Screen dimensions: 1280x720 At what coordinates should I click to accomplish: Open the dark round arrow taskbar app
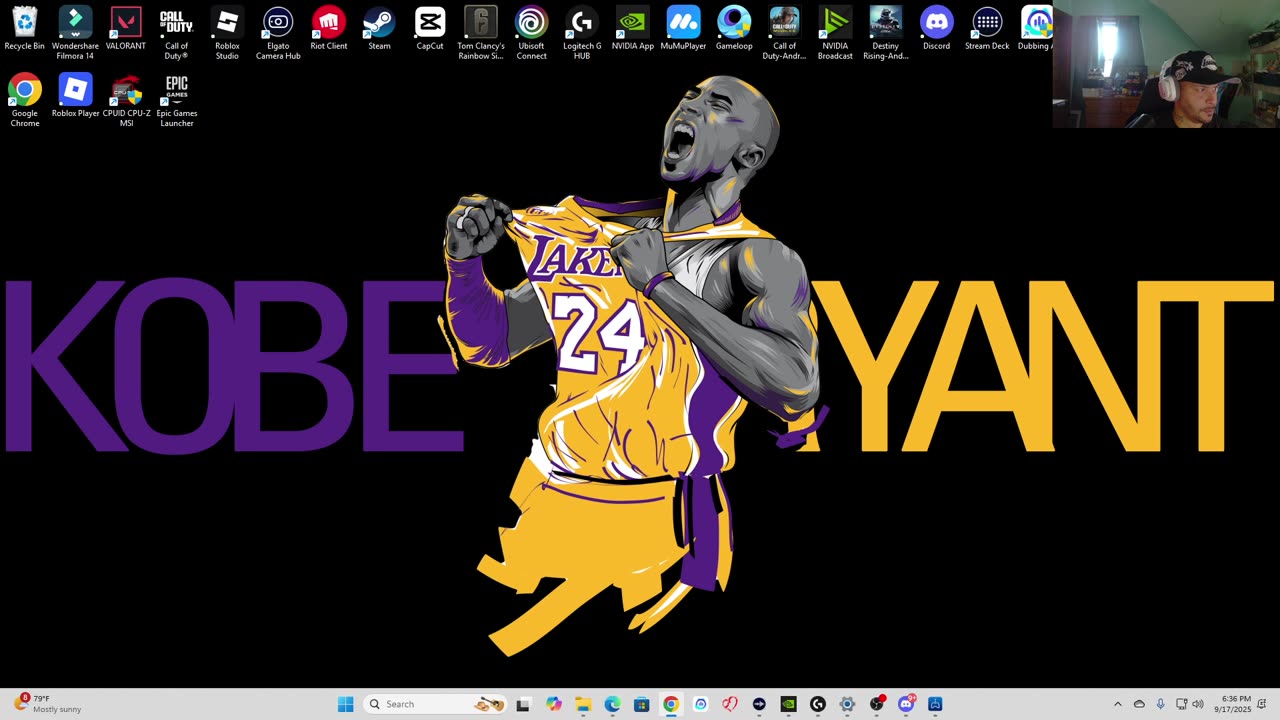[759, 704]
